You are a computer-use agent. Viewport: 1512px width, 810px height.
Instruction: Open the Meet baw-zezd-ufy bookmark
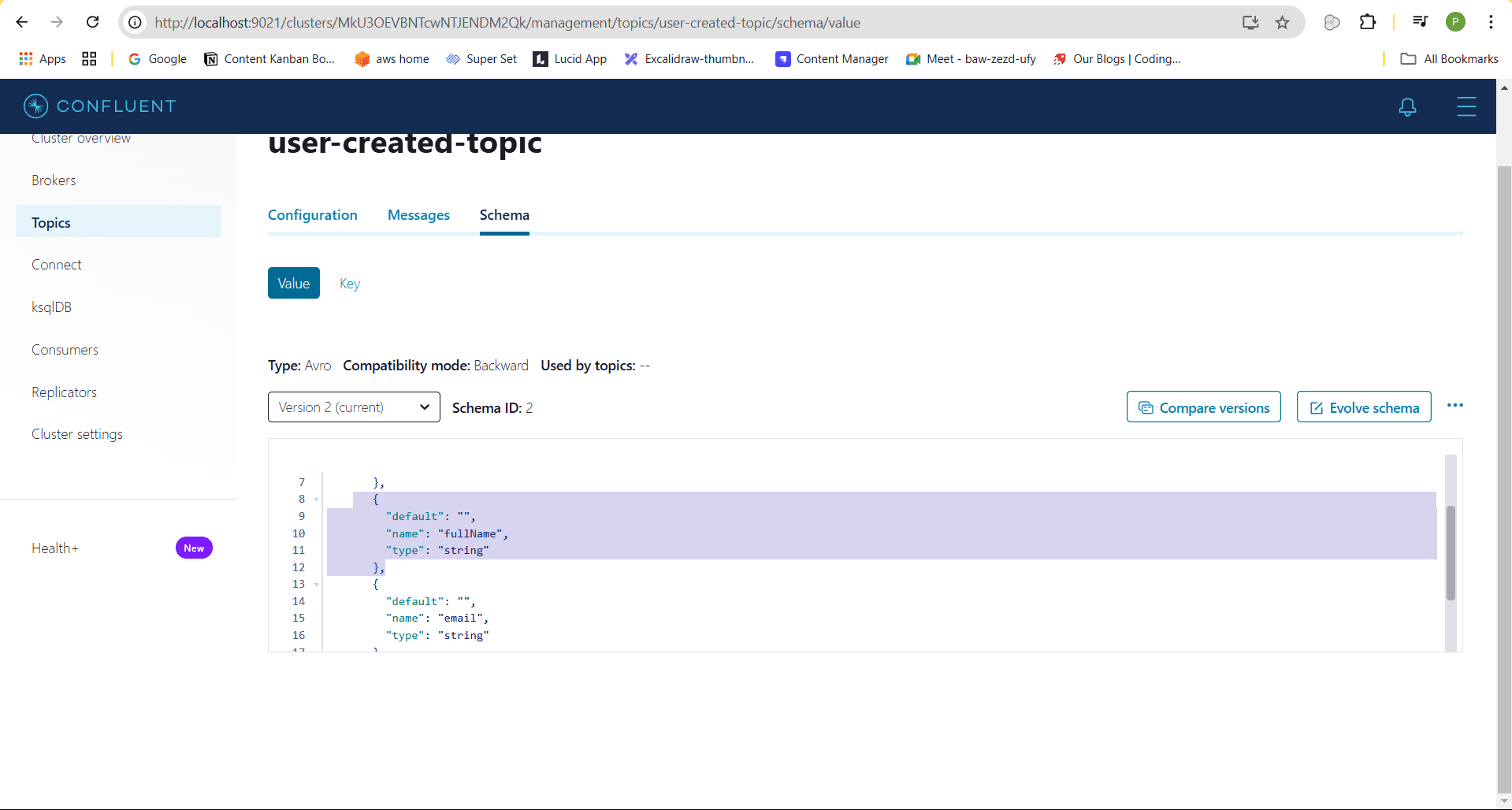[x=971, y=59]
